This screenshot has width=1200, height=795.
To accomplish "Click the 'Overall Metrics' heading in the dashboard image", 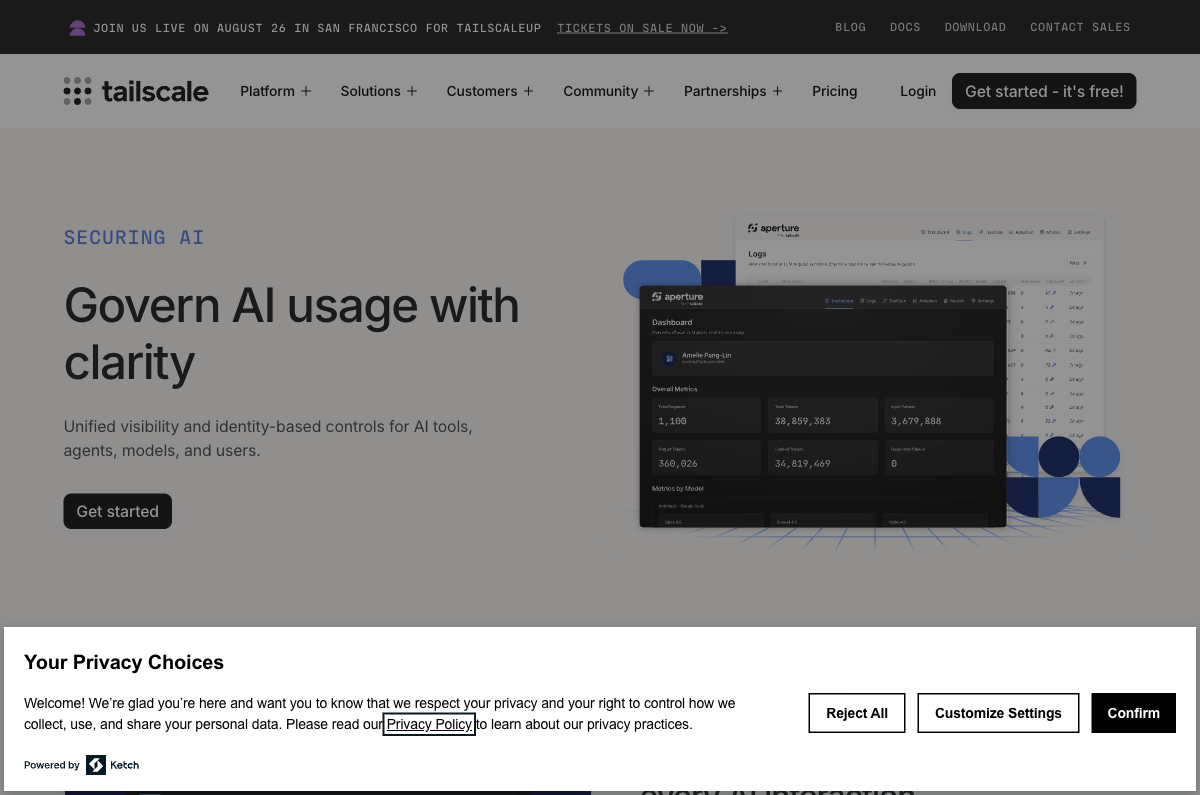I will coord(675,389).
